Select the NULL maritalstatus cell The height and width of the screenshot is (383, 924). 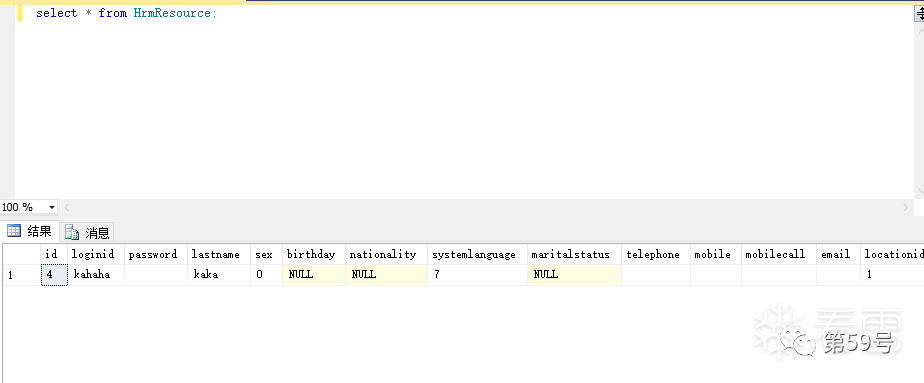575,275
